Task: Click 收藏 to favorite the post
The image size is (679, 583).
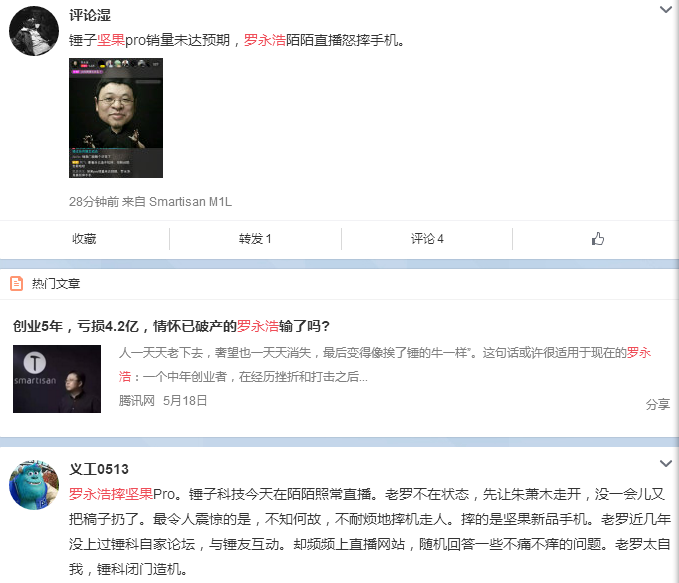Action: click(84, 239)
